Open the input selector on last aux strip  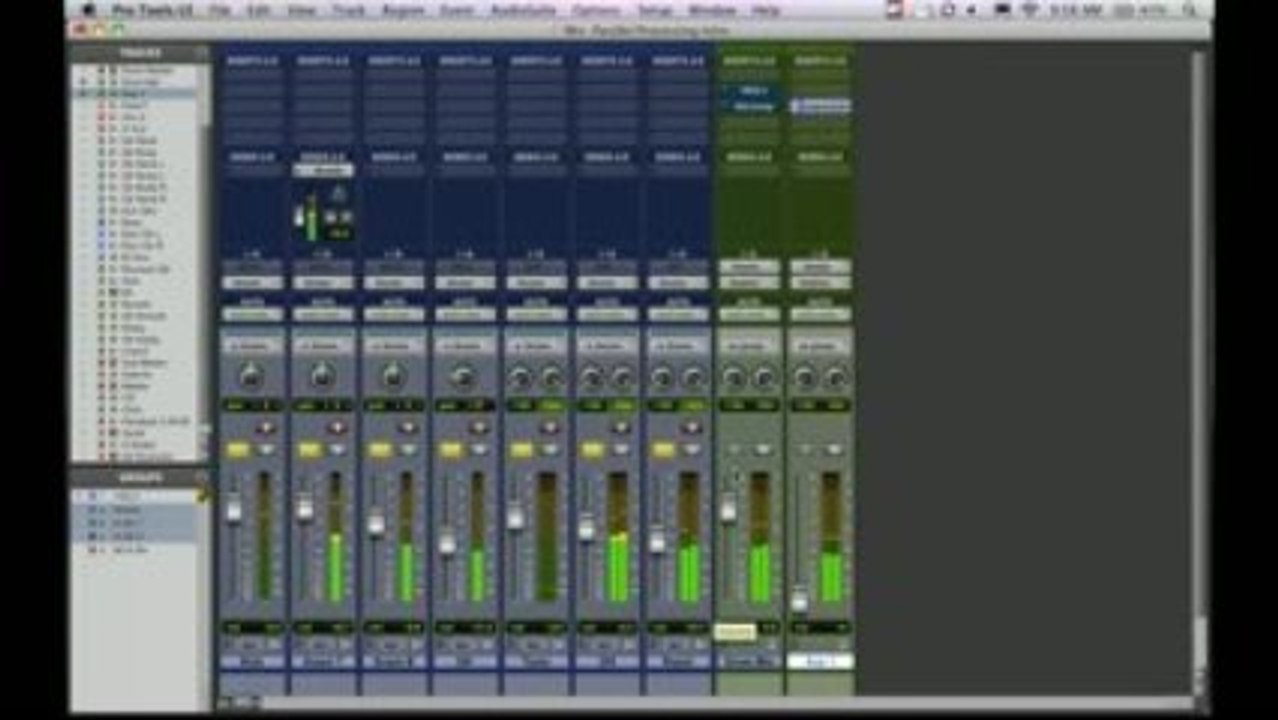(x=820, y=267)
